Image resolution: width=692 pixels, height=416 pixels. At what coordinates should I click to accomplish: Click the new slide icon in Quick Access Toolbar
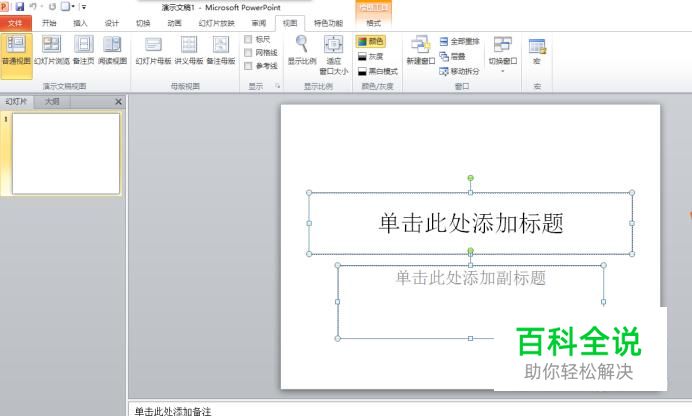tap(65, 7)
